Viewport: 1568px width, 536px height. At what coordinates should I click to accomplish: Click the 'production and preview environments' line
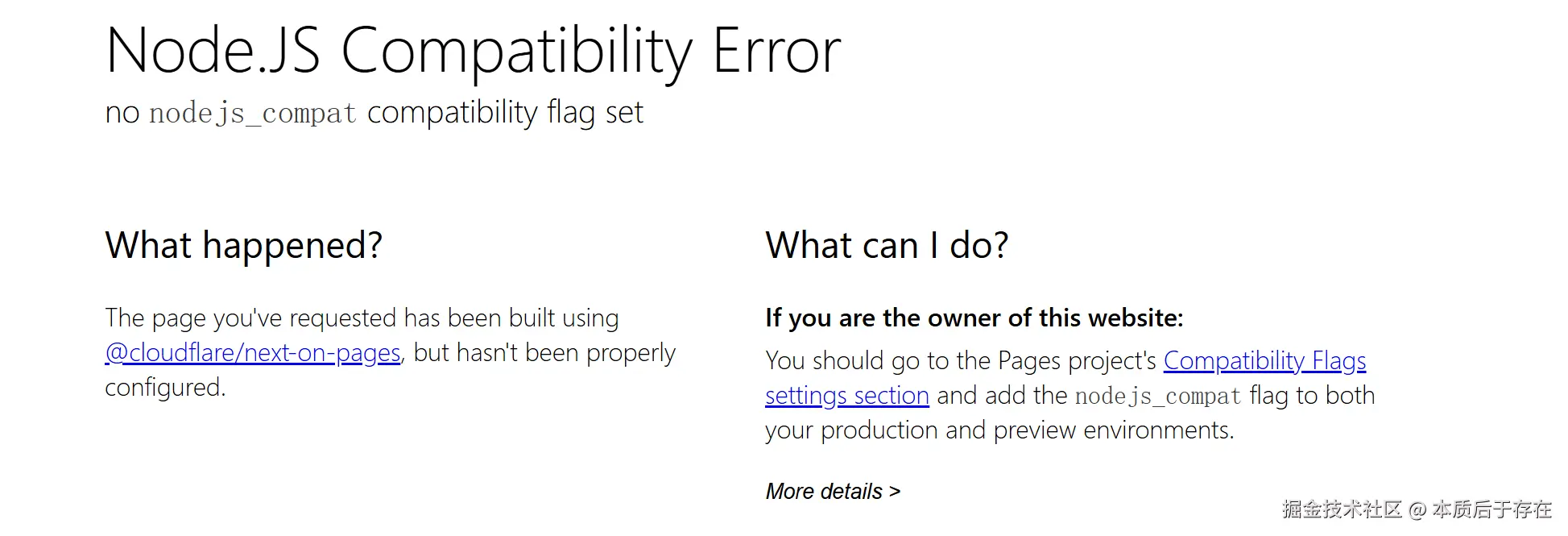[x=999, y=430]
